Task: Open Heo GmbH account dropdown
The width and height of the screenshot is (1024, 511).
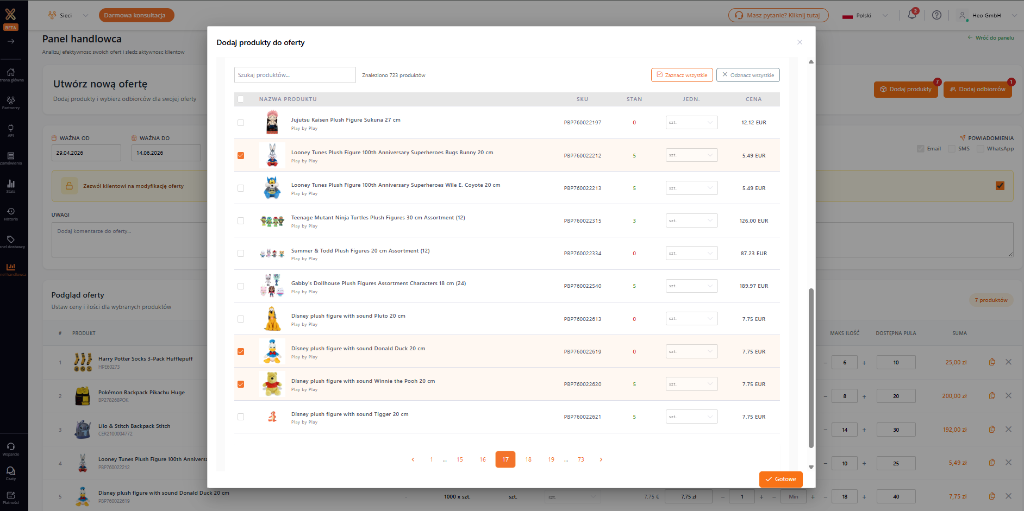Action: [985, 14]
